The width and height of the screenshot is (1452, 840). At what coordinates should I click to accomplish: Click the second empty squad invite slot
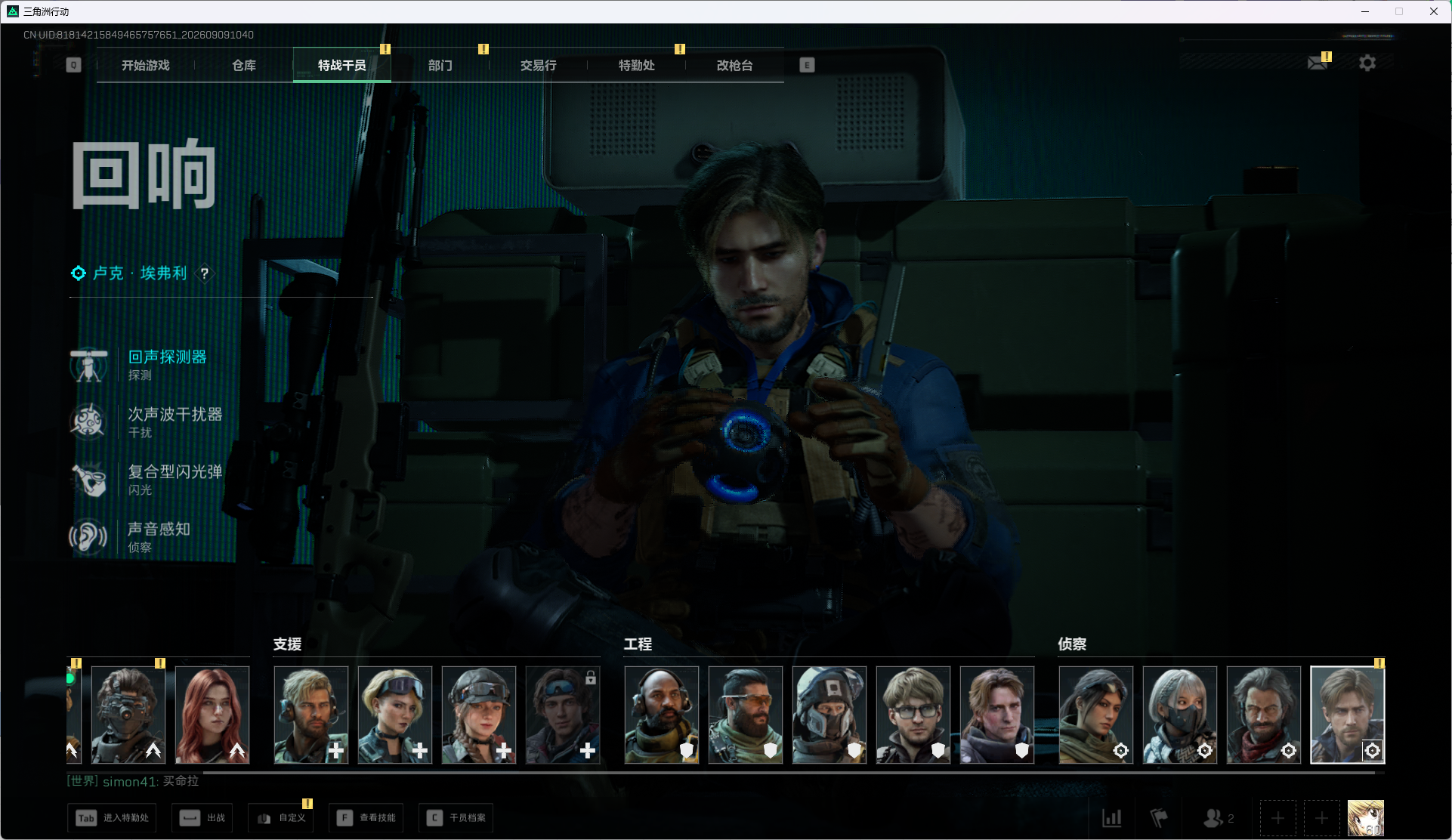[x=1322, y=818]
